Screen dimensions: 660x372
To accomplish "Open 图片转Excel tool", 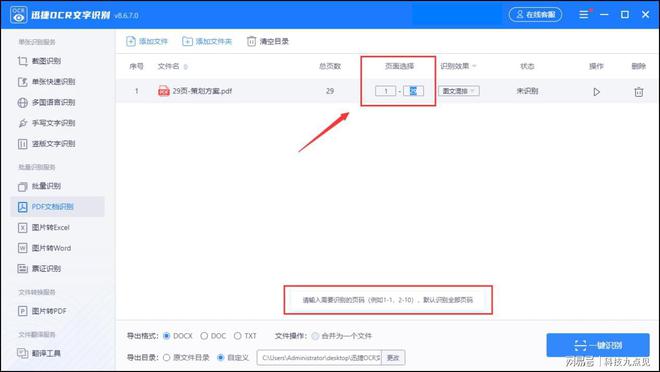I will coord(44,228).
